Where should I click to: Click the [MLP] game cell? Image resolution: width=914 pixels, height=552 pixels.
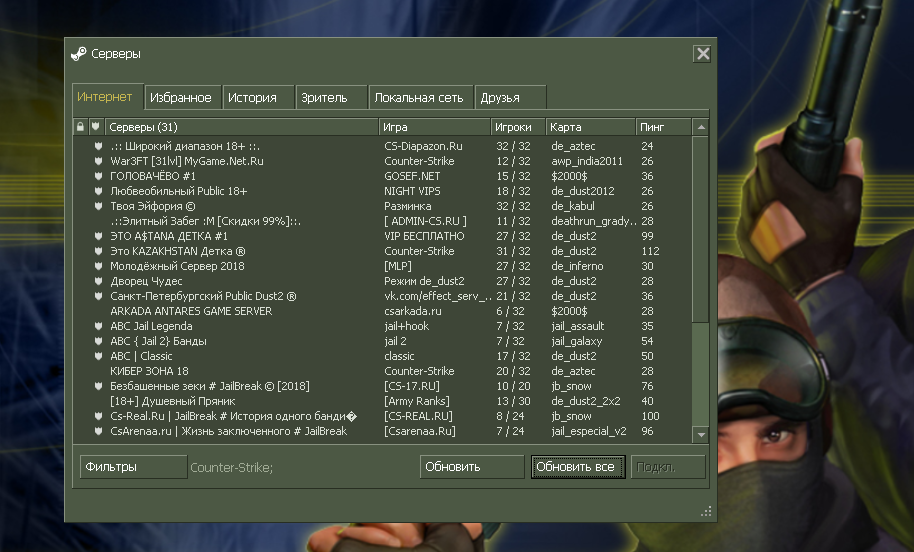coord(398,266)
